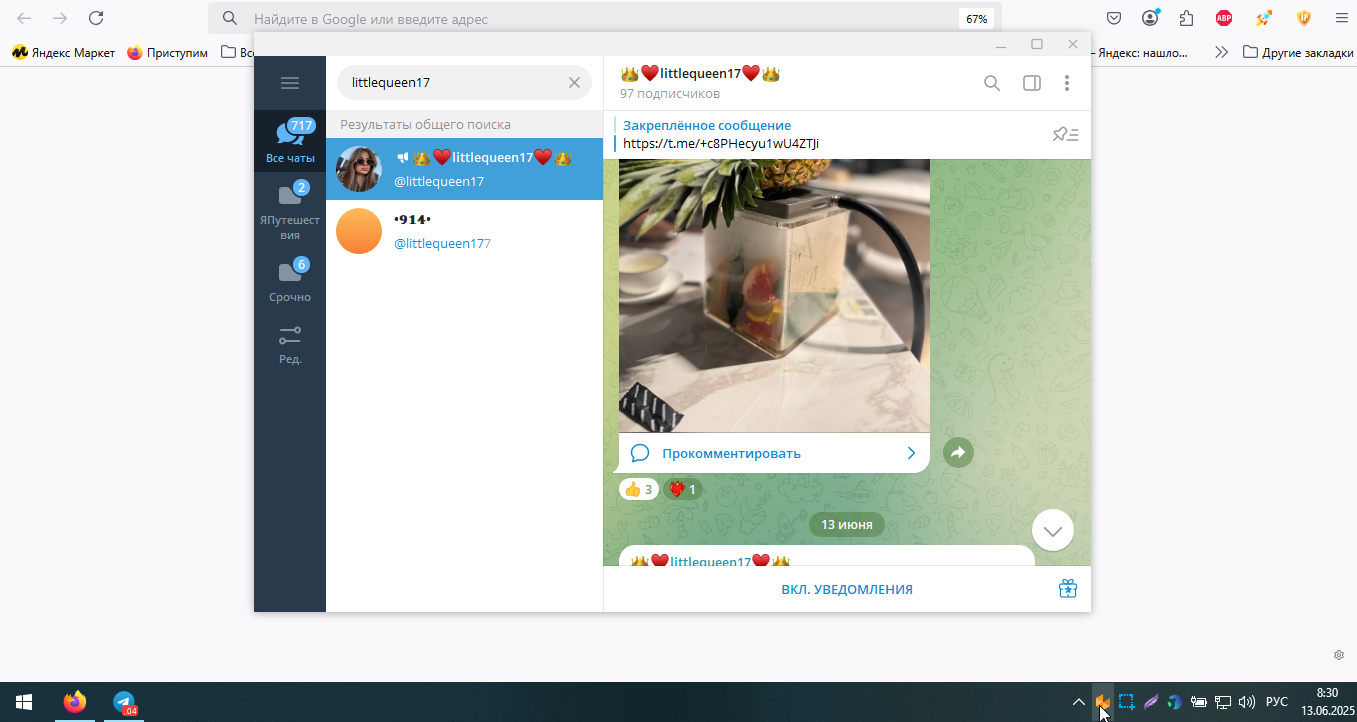Open the screen snipping tray icon
This screenshot has width=1357, height=722.
coord(1126,702)
